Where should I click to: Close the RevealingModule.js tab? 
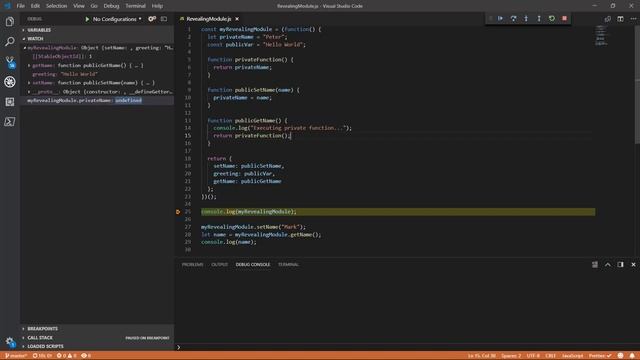pos(237,19)
